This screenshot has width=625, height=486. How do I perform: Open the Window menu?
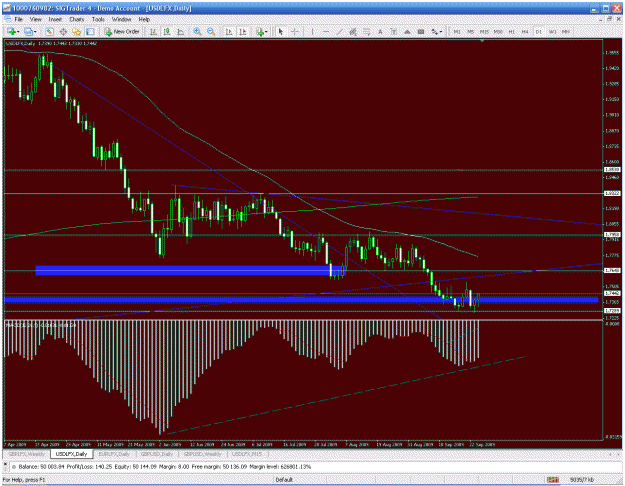click(121, 19)
